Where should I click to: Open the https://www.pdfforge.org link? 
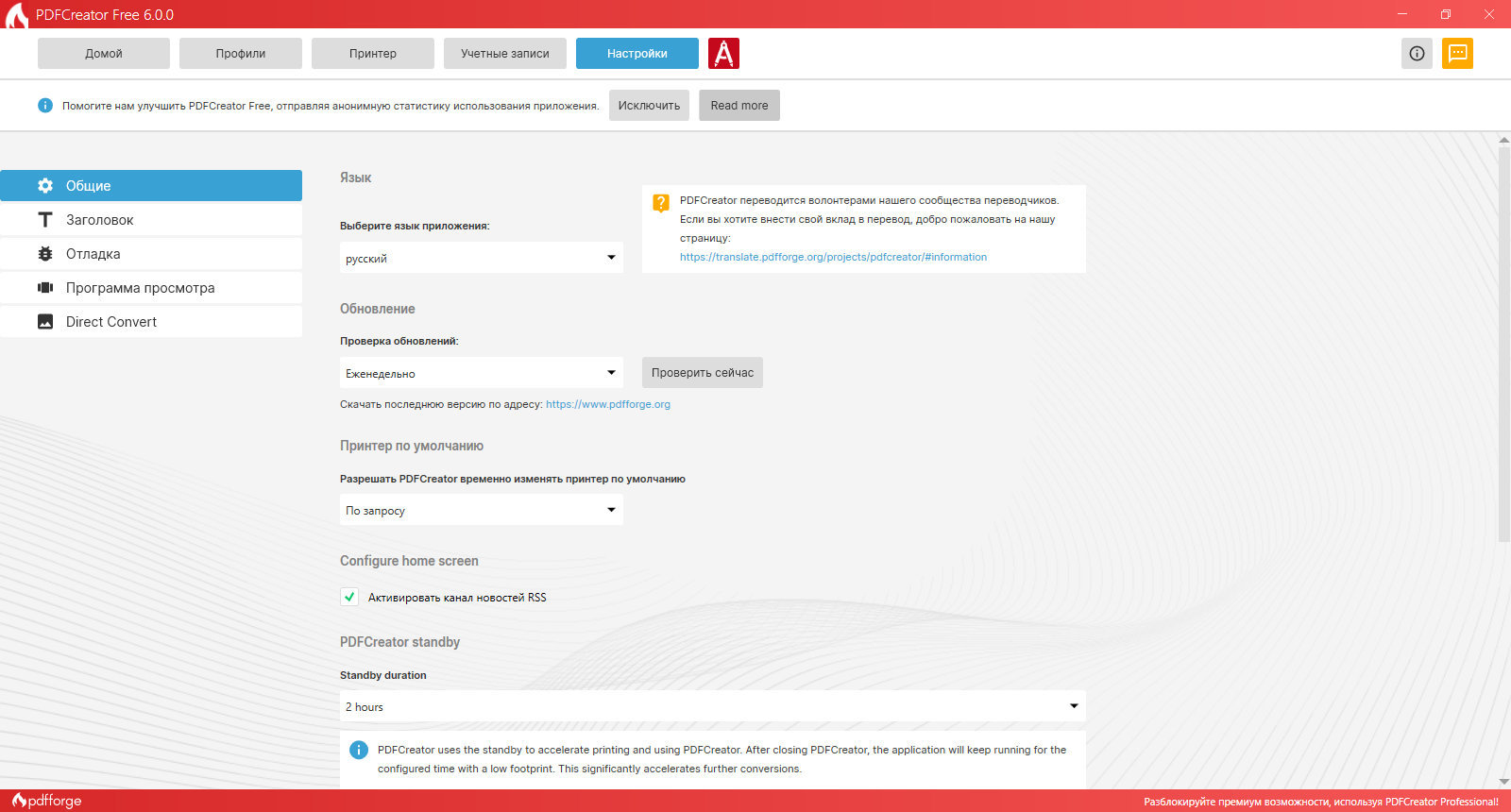click(608, 404)
